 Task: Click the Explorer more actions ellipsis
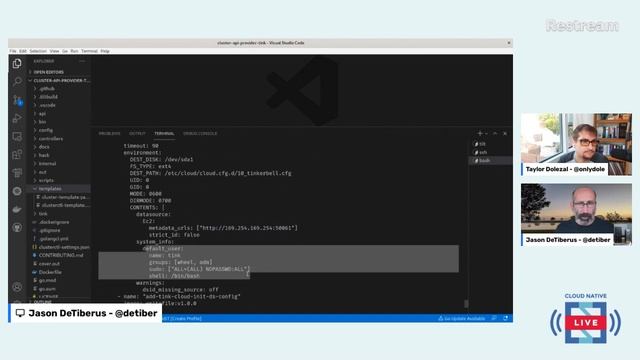[82, 61]
